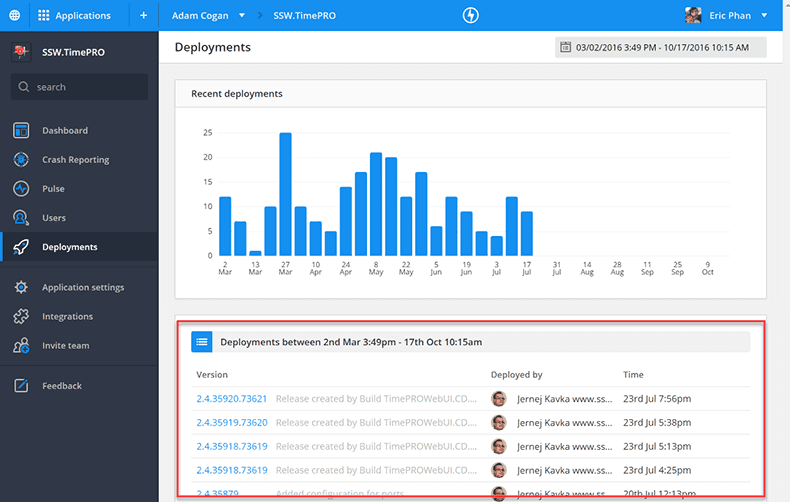The height and width of the screenshot is (502, 790).
Task: Open the date range picker
Action: [x=660, y=47]
